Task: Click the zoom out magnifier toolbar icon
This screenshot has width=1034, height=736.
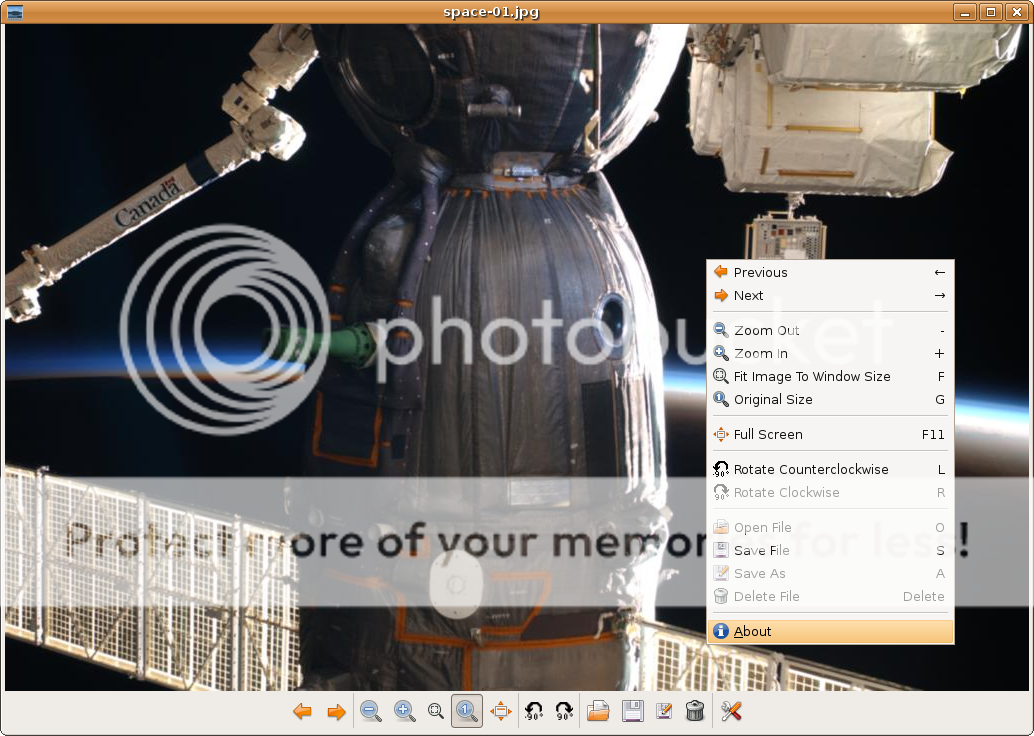Action: point(371,711)
